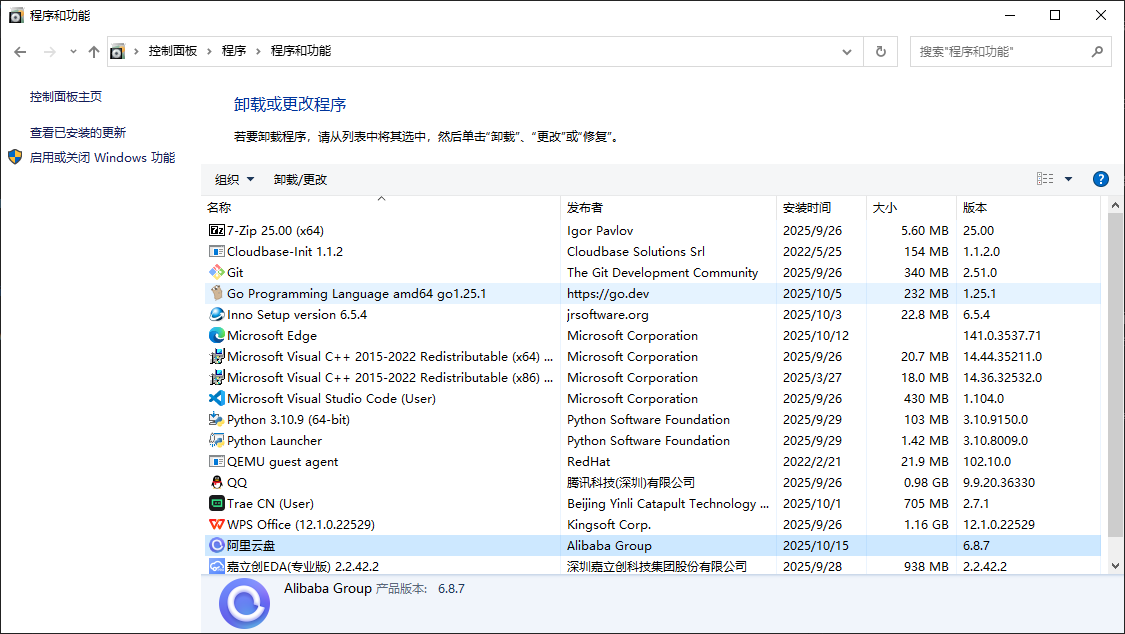Expand the address bar history dropdown
Screen dimensions: 1125x634
tap(847, 51)
